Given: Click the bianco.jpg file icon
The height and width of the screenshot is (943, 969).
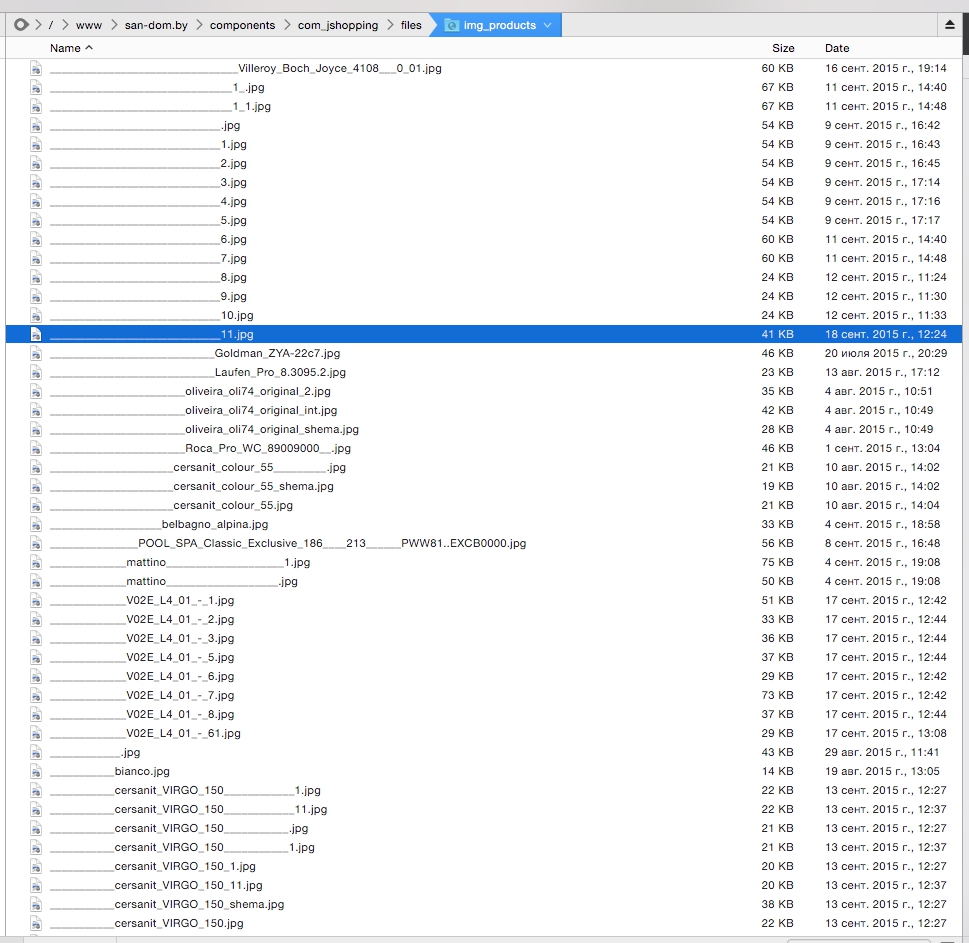Looking at the screenshot, I should point(36,772).
